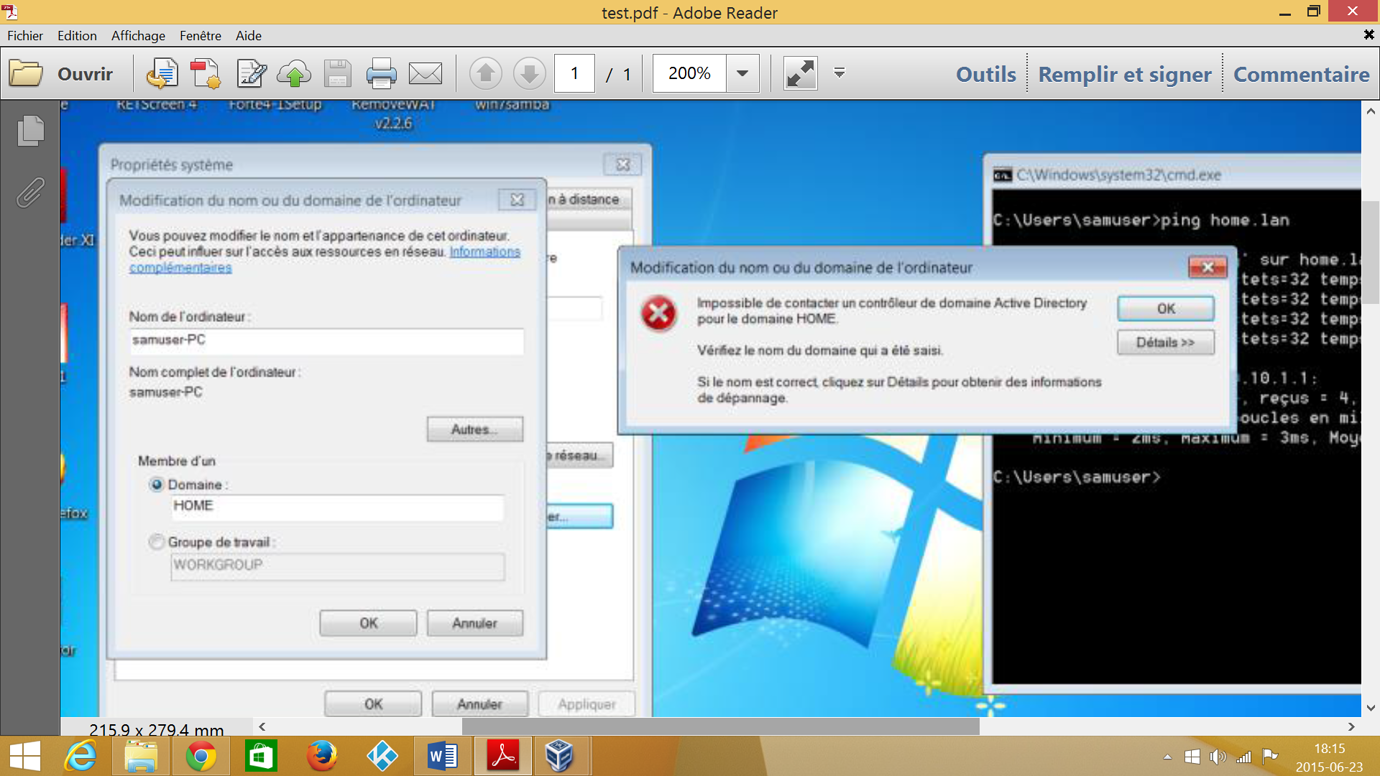Launch Firefox from taskbar
Image resolution: width=1380 pixels, height=776 pixels.
coord(321,756)
